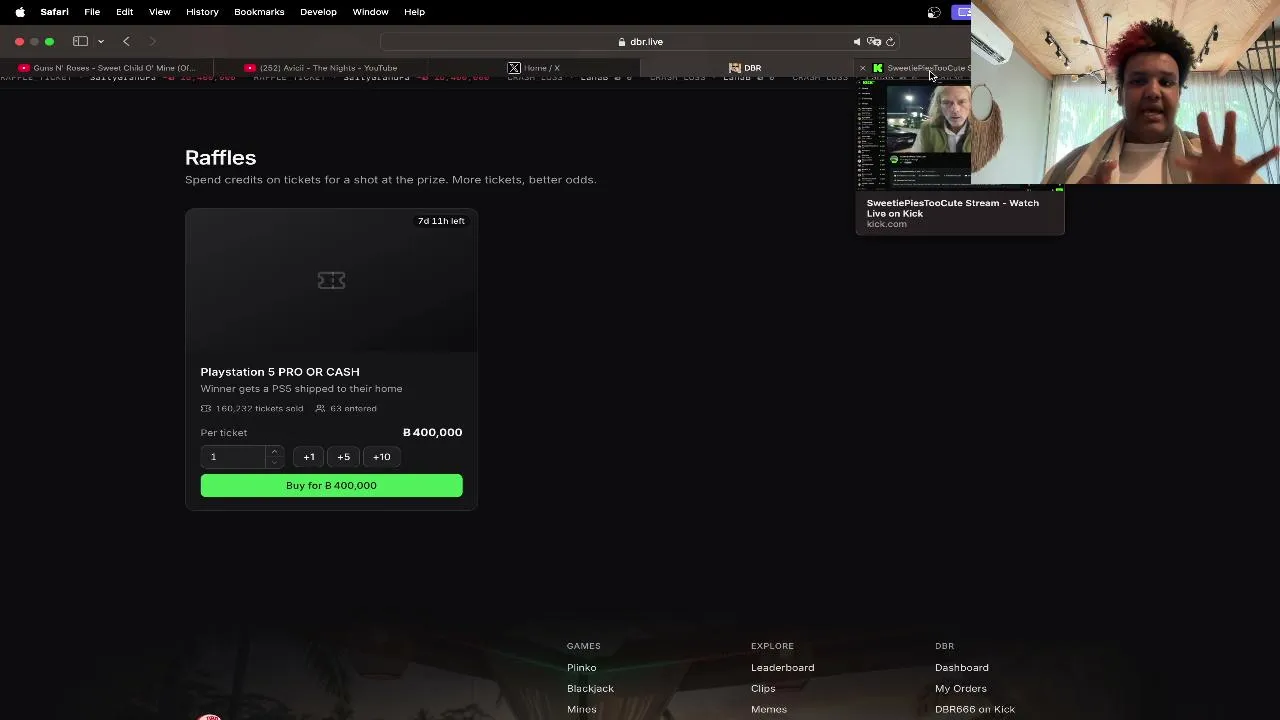The height and width of the screenshot is (720, 1280).
Task: Select the DBR tab
Action: click(745, 68)
